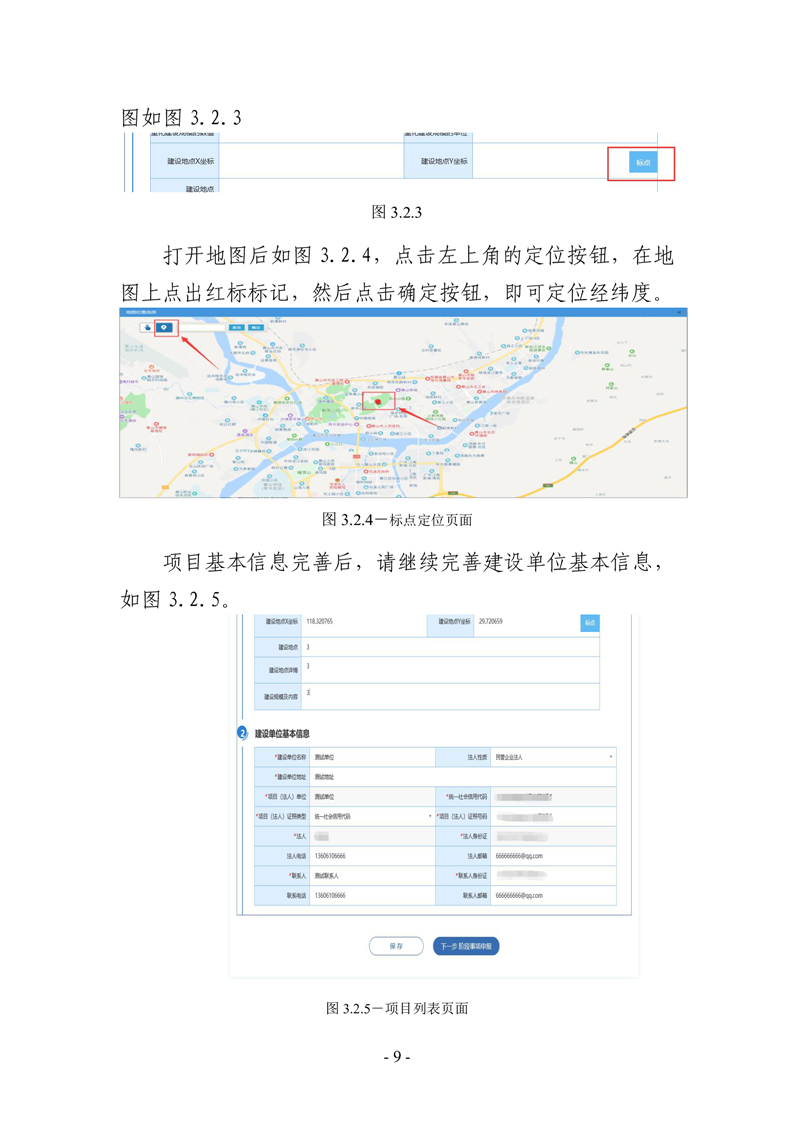Click the caption 图 3.2.4—标点定位页面
The height and width of the screenshot is (1122, 793).
click(396, 519)
